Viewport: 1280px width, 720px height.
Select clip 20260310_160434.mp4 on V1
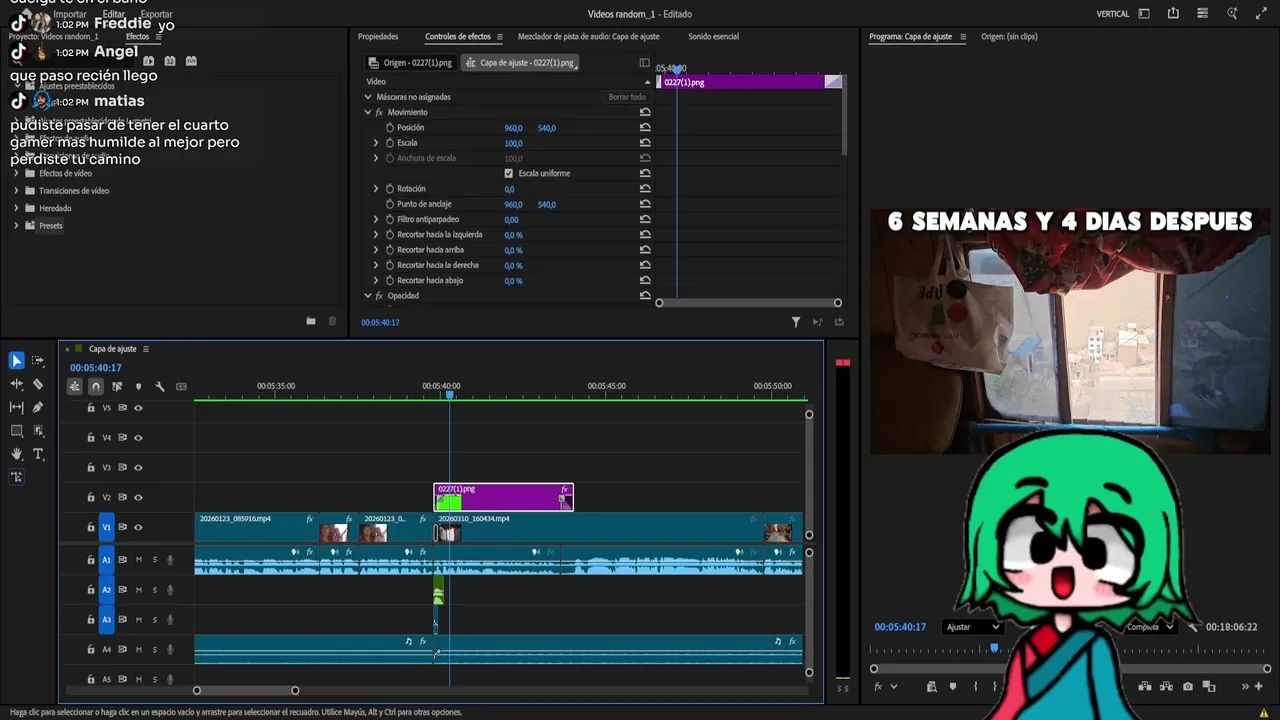pos(600,528)
